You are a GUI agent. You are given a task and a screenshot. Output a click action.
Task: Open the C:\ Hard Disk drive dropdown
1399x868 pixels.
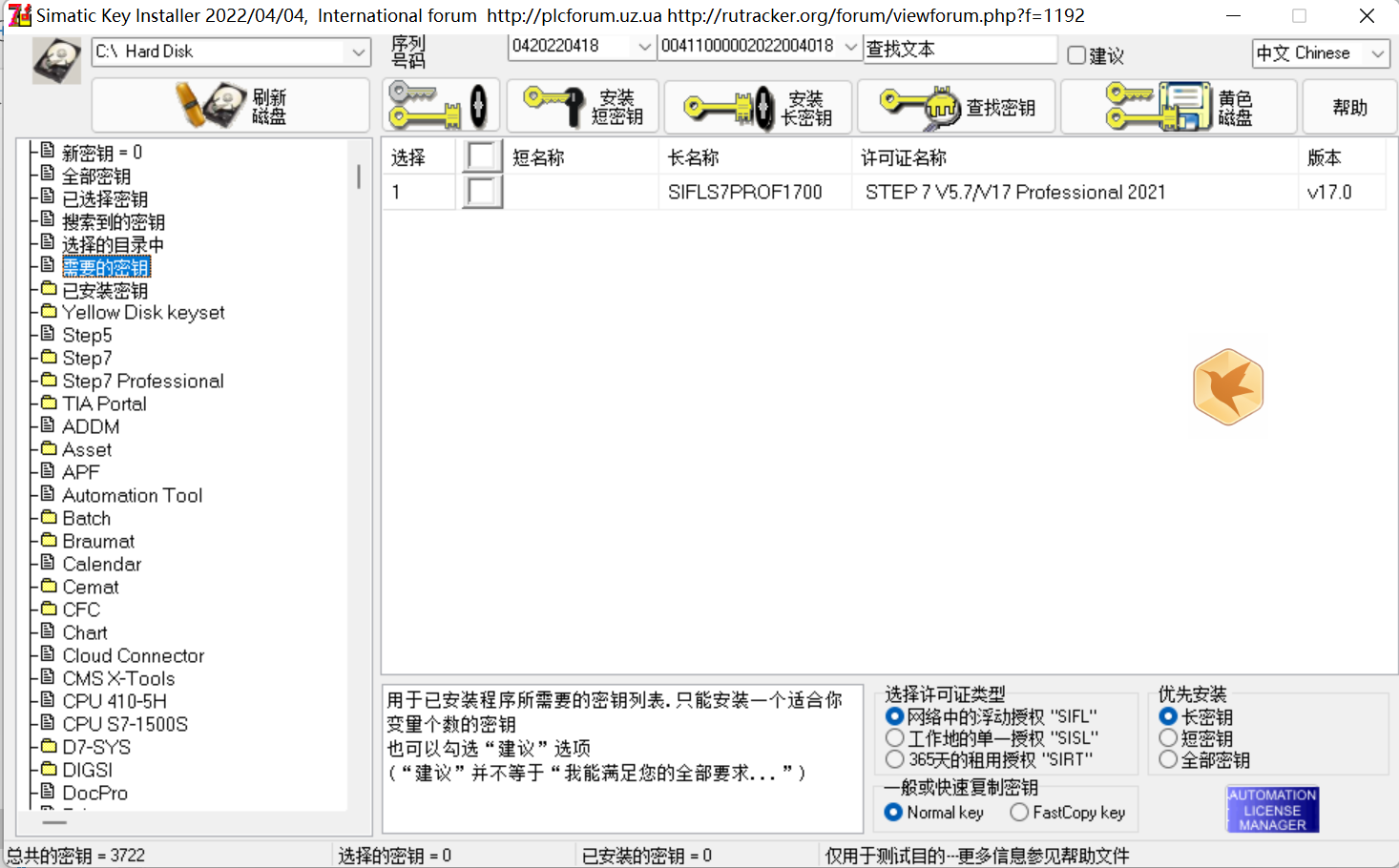point(359,52)
